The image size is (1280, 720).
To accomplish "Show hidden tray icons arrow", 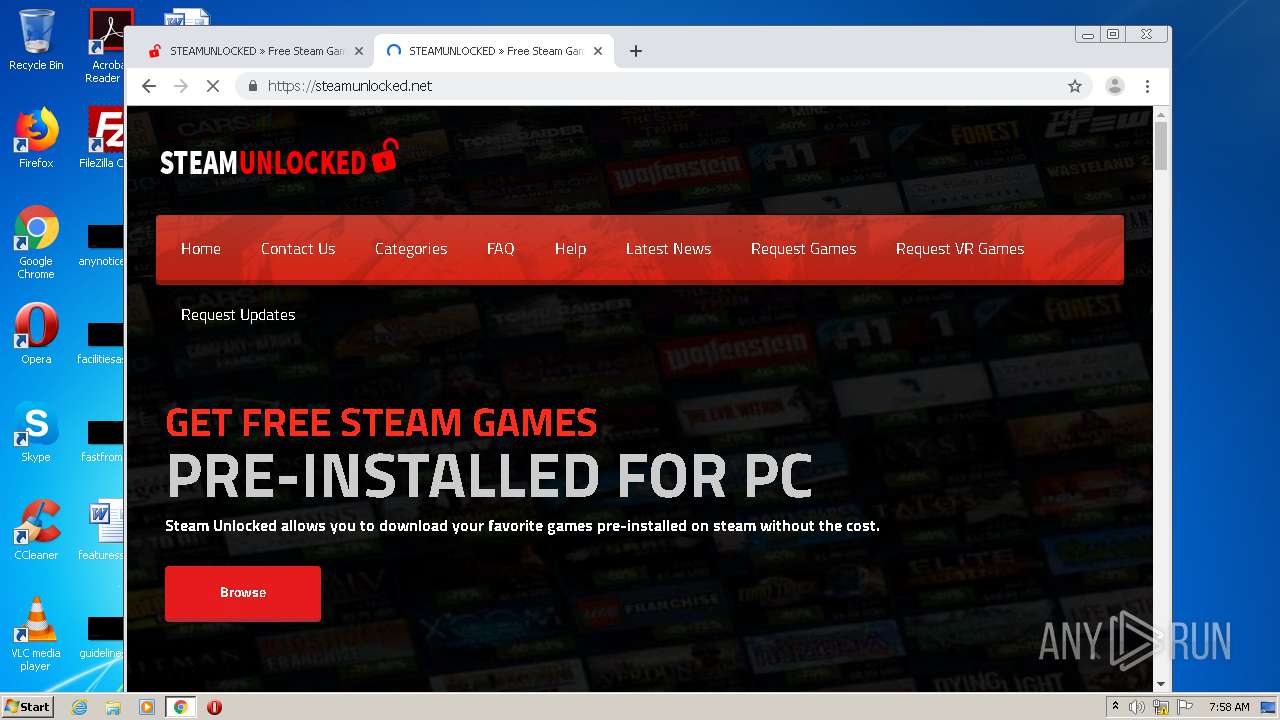I will (x=1115, y=707).
